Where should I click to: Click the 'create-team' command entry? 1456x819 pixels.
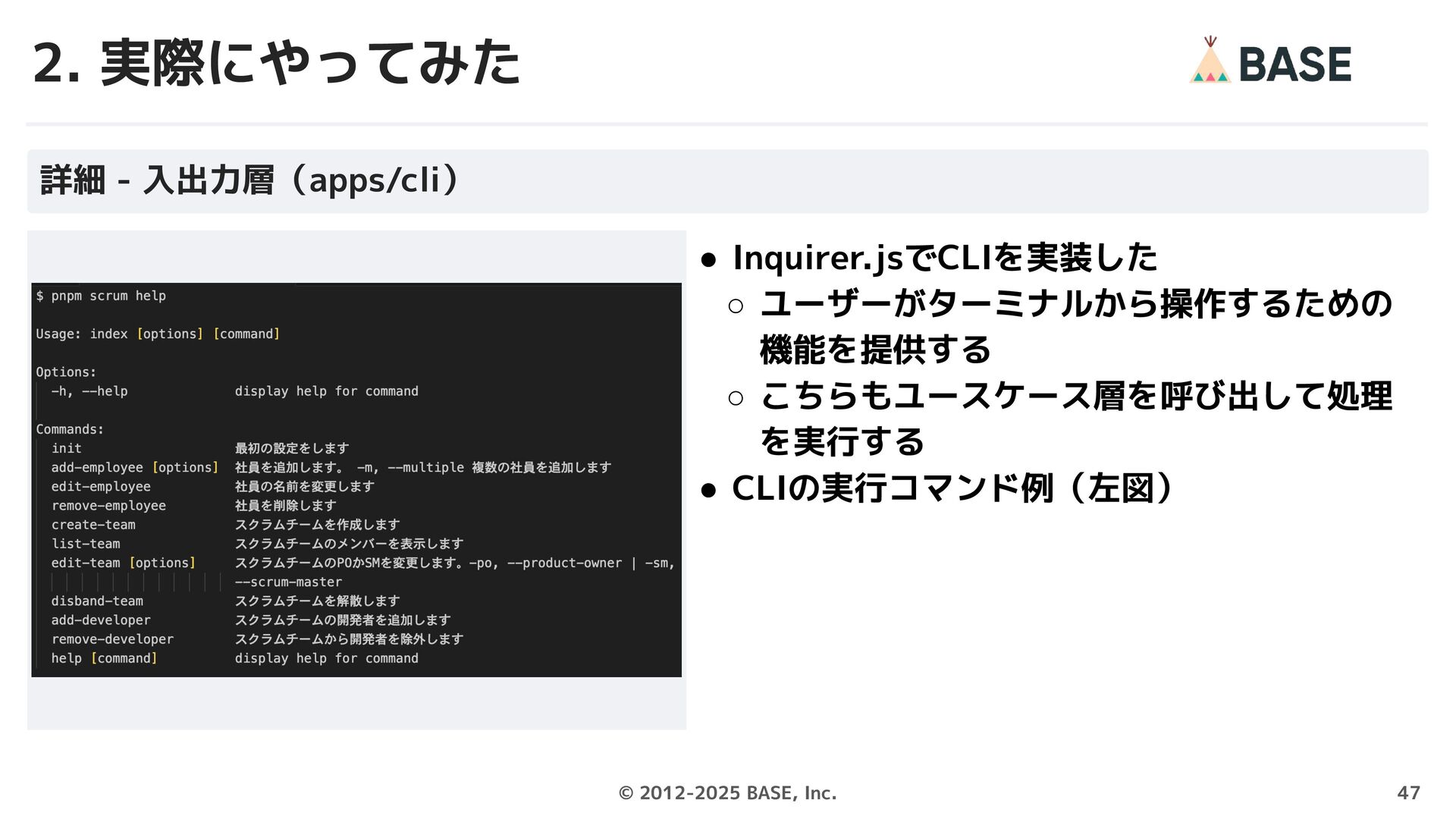[93, 525]
